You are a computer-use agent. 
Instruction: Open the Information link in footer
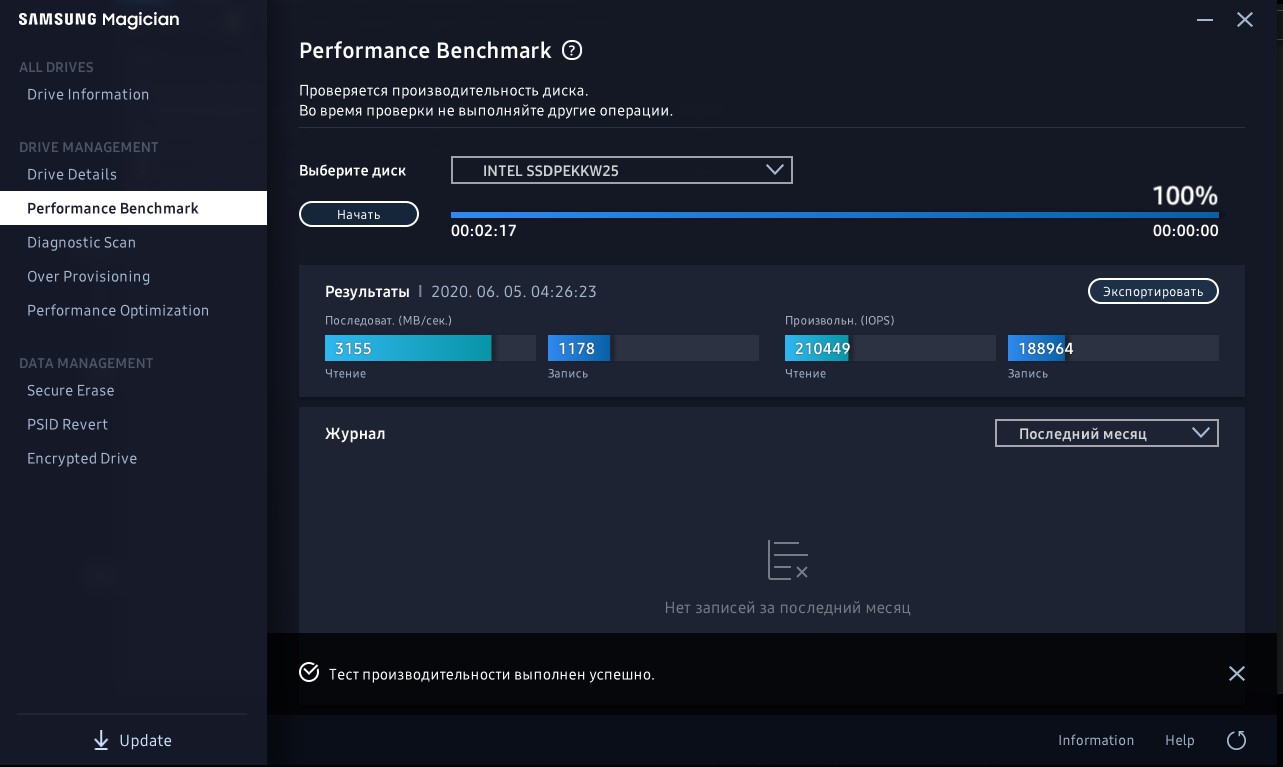[x=1096, y=740]
